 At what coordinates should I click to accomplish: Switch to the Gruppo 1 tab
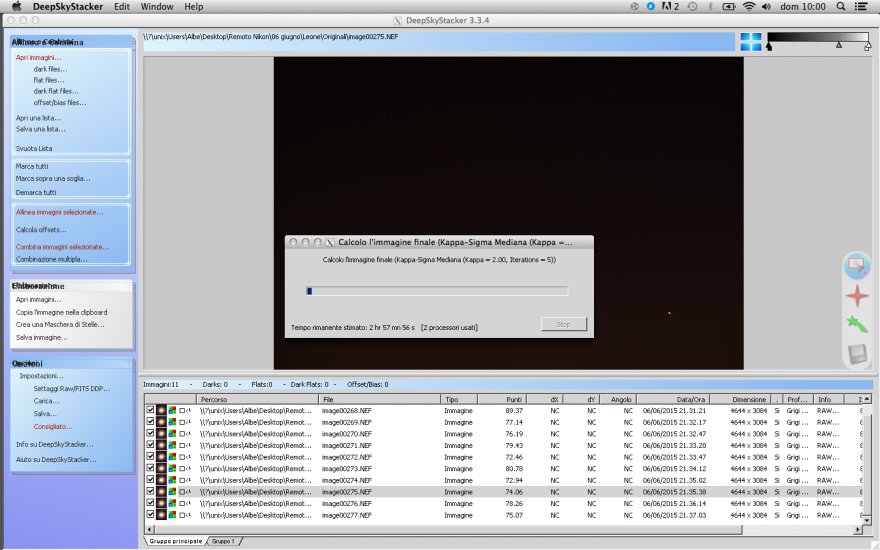coord(223,541)
